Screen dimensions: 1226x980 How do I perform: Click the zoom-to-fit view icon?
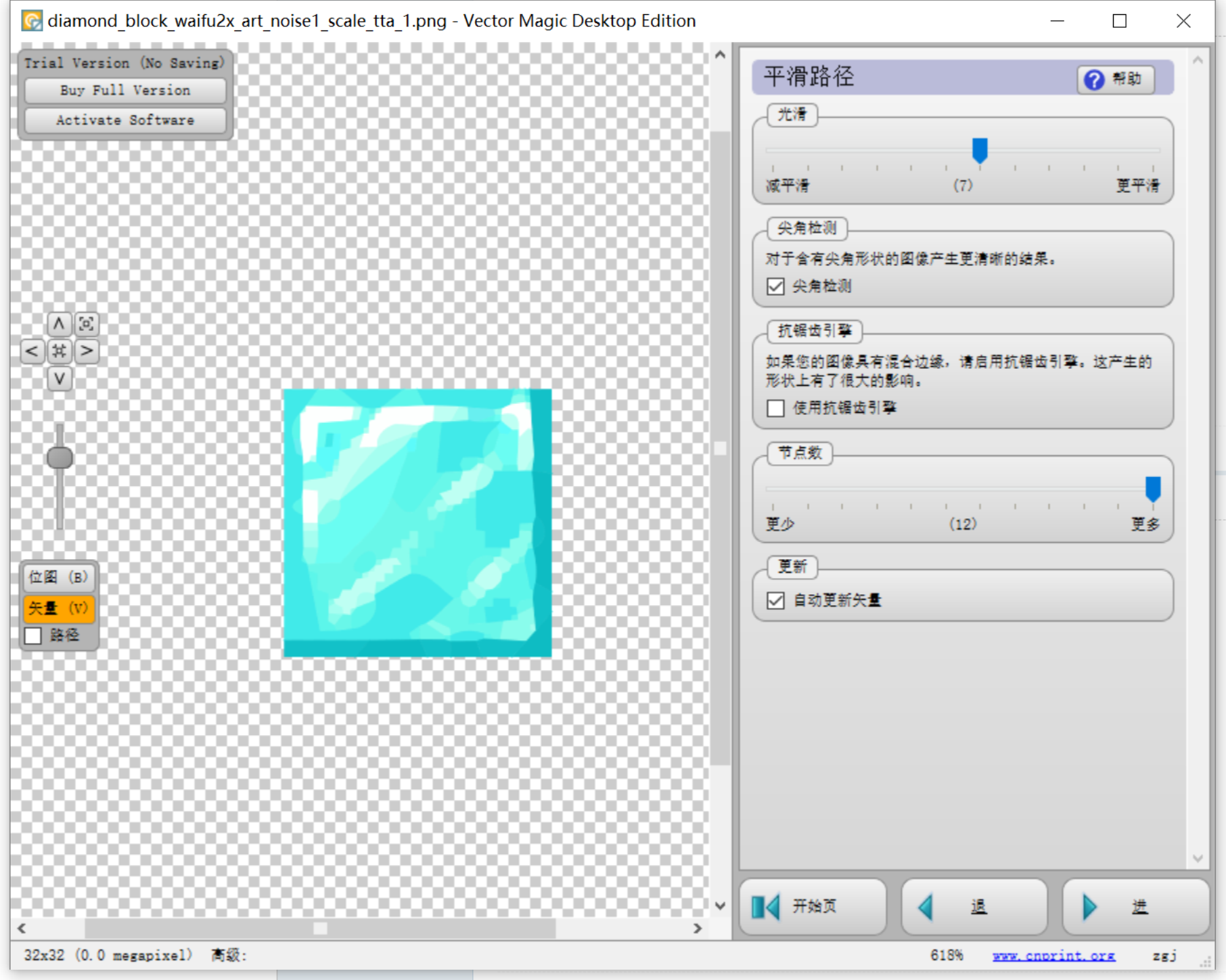[x=86, y=324]
